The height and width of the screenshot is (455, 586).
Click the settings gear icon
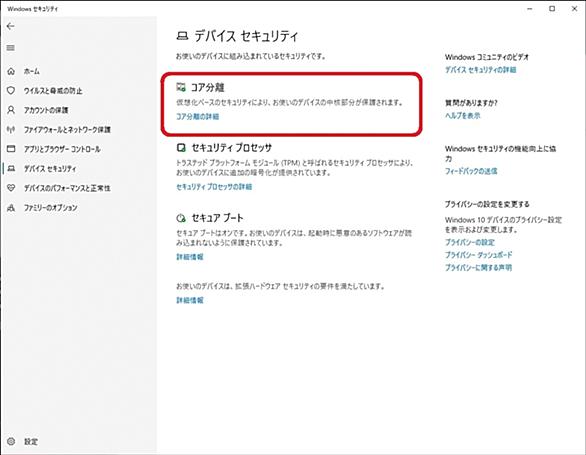(x=11, y=441)
